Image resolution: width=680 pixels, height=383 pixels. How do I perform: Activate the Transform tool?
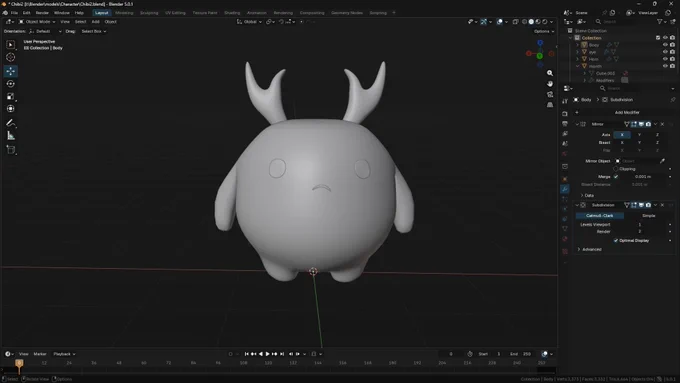10,109
